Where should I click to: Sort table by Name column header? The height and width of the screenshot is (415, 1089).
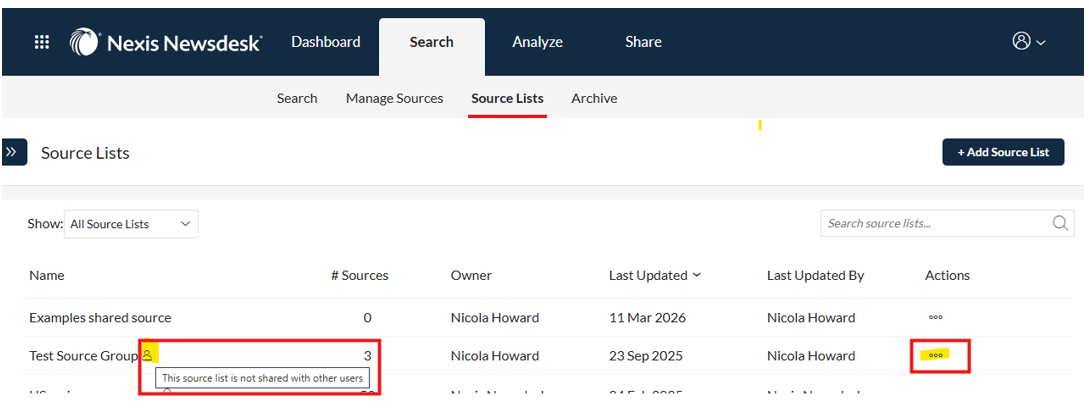click(x=46, y=276)
